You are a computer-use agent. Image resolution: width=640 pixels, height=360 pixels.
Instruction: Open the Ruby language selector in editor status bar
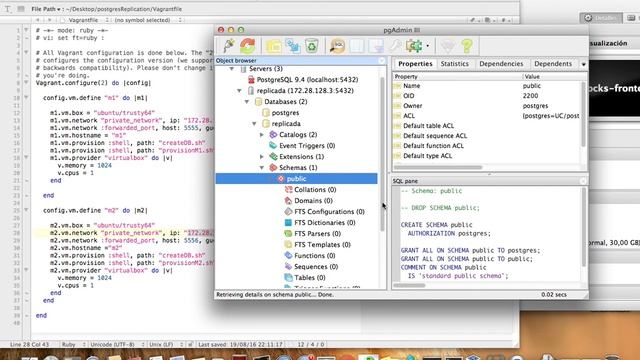click(x=73, y=344)
